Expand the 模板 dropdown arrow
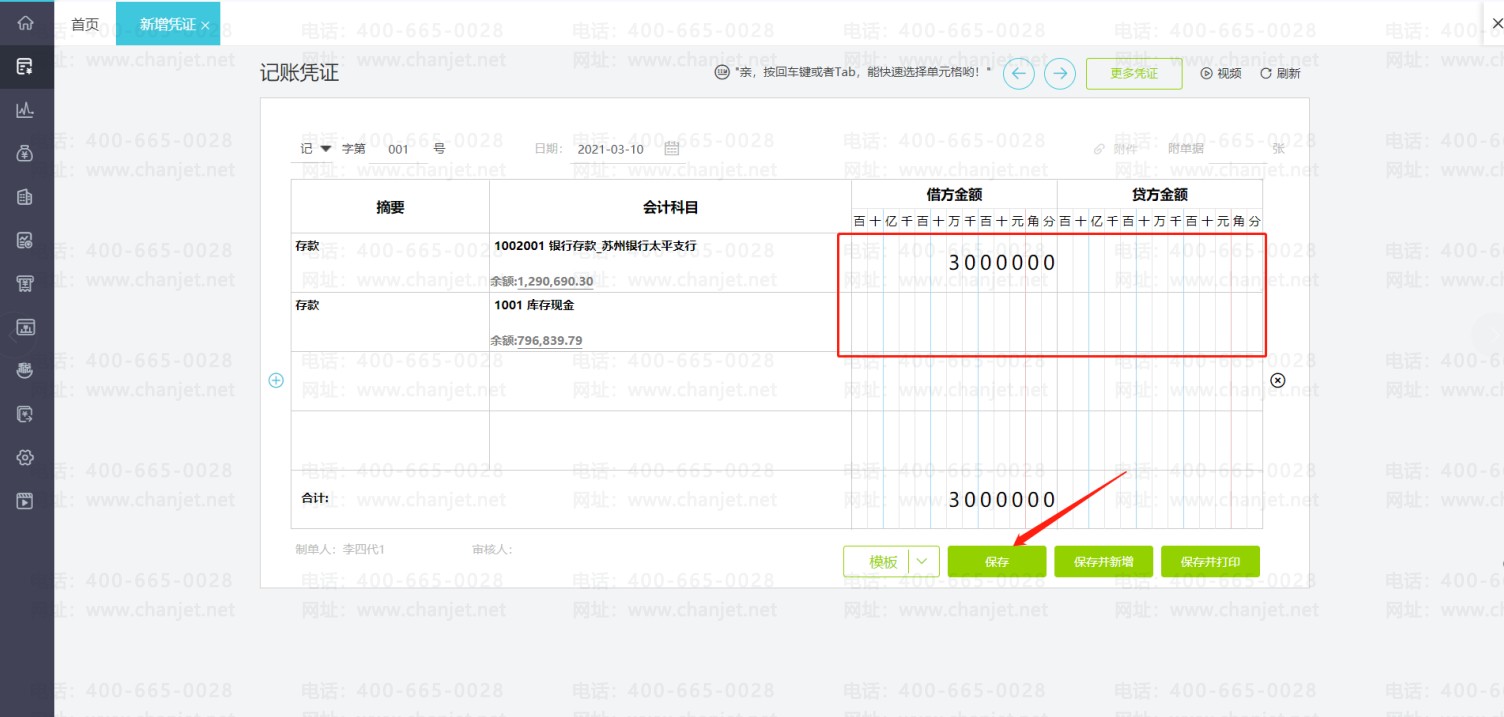1504x717 pixels. pos(922,562)
